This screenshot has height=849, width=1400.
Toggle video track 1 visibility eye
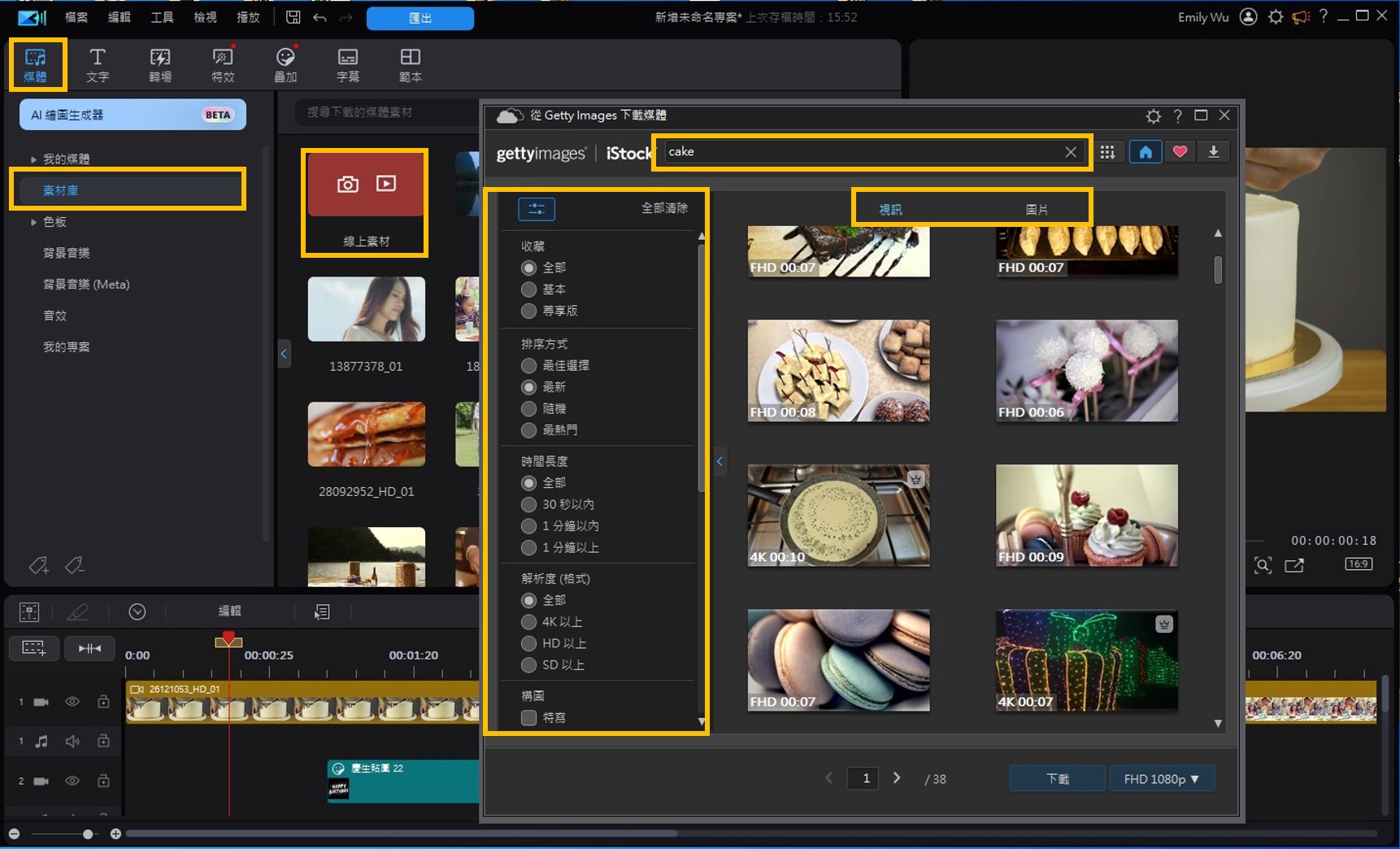(72, 701)
